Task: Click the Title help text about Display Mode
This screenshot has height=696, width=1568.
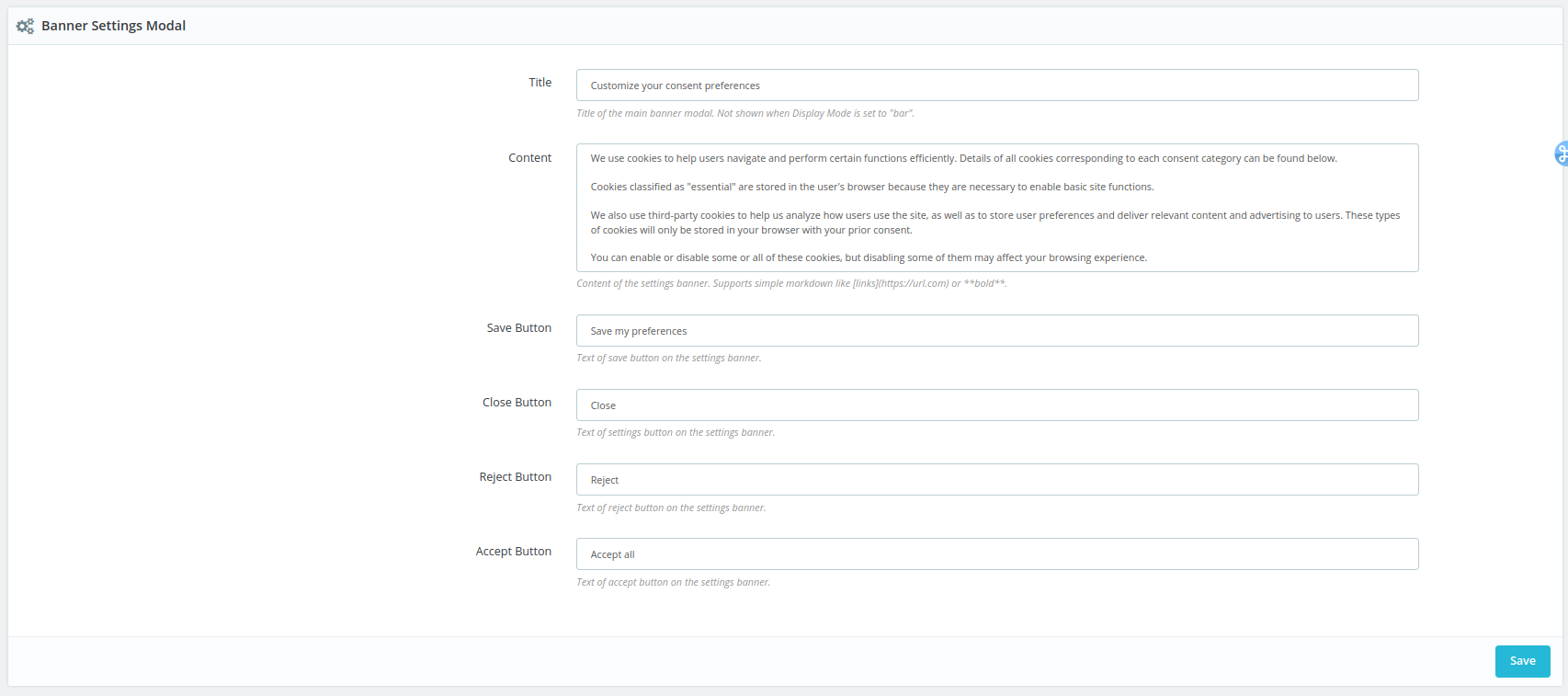Action: coord(744,114)
